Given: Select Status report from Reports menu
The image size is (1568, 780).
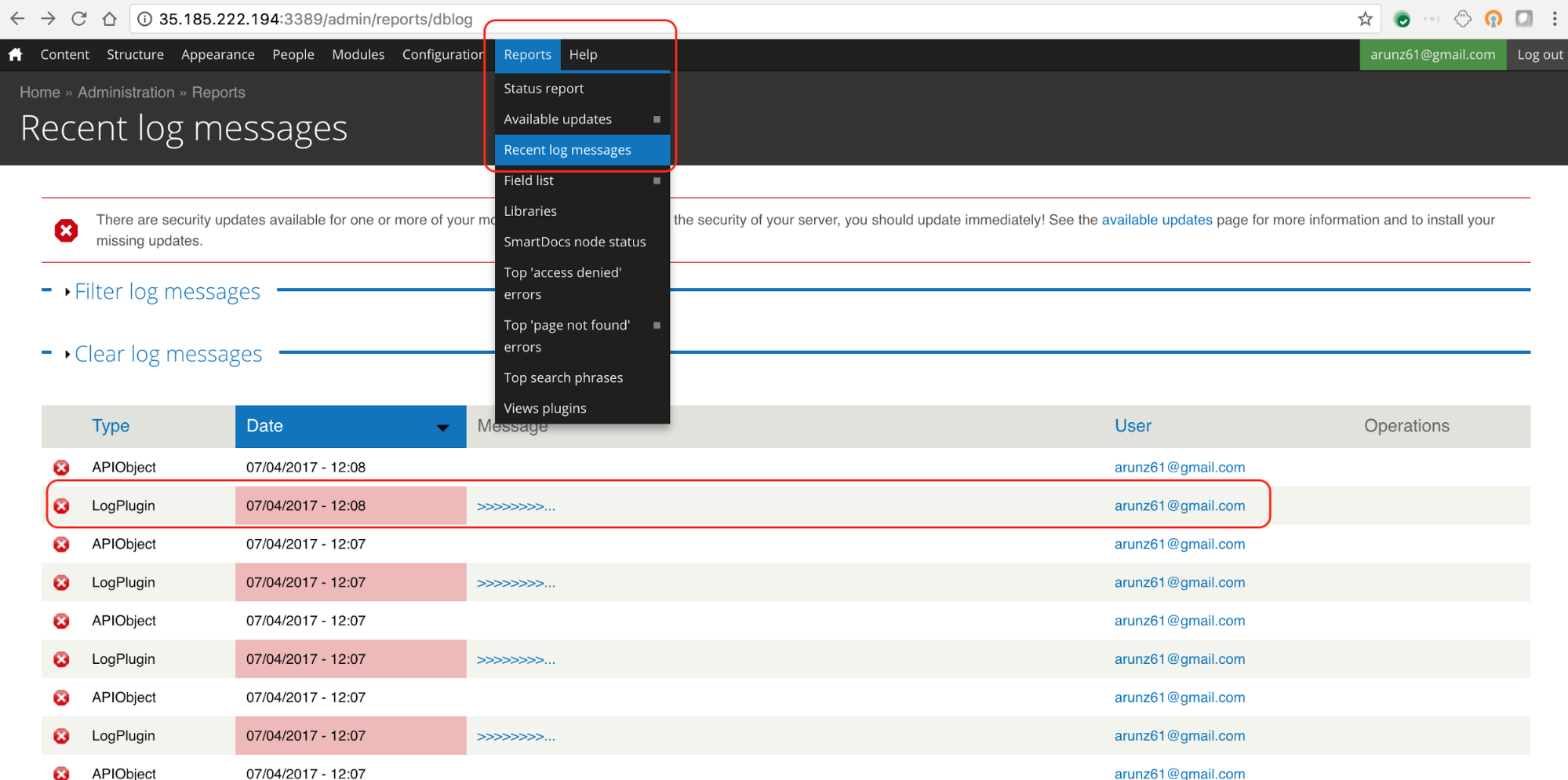Looking at the screenshot, I should click(544, 89).
